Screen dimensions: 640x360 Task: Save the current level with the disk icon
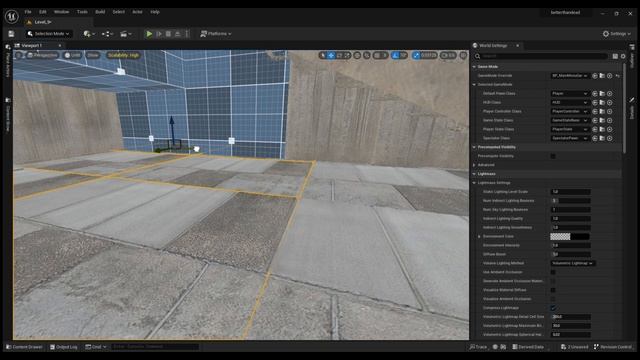[11, 34]
